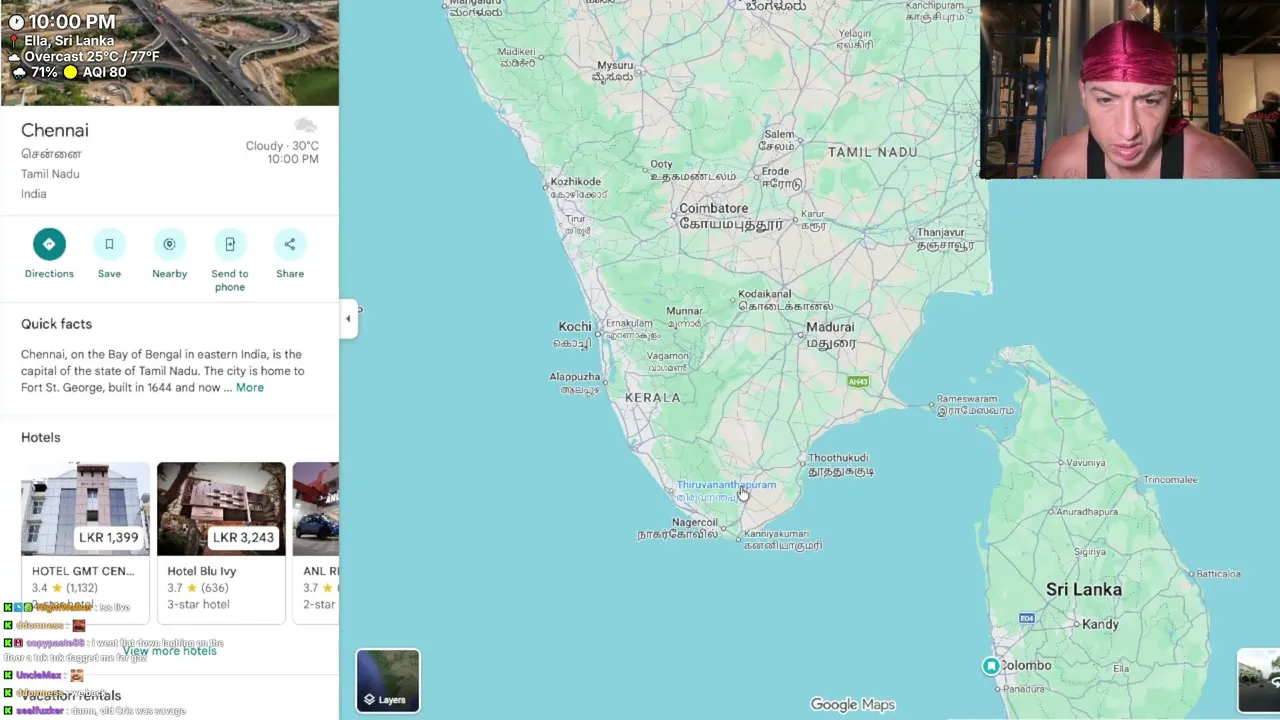1280x720 pixels.
Task: Click the Thanjavur label
Action: (941, 233)
